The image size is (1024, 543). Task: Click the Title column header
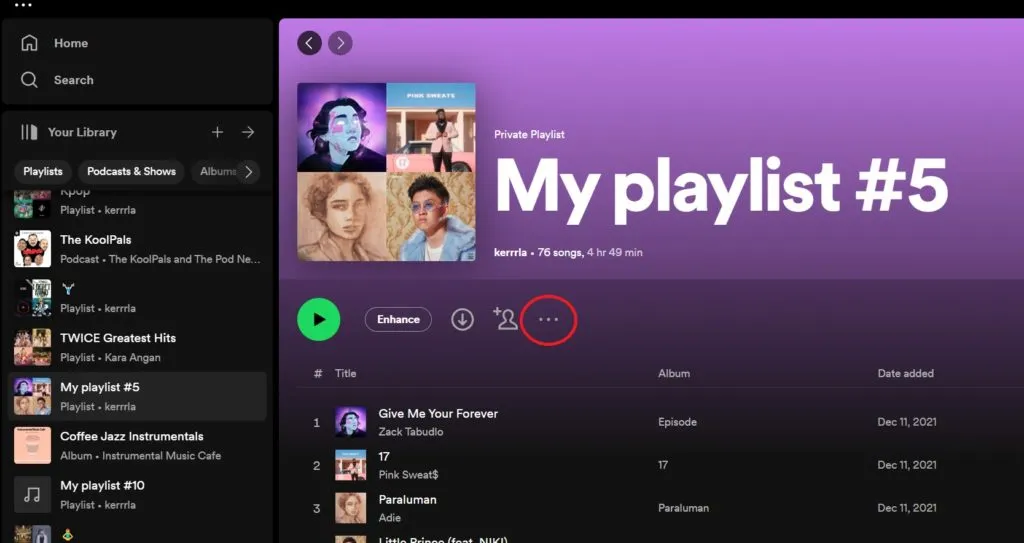[345, 374]
